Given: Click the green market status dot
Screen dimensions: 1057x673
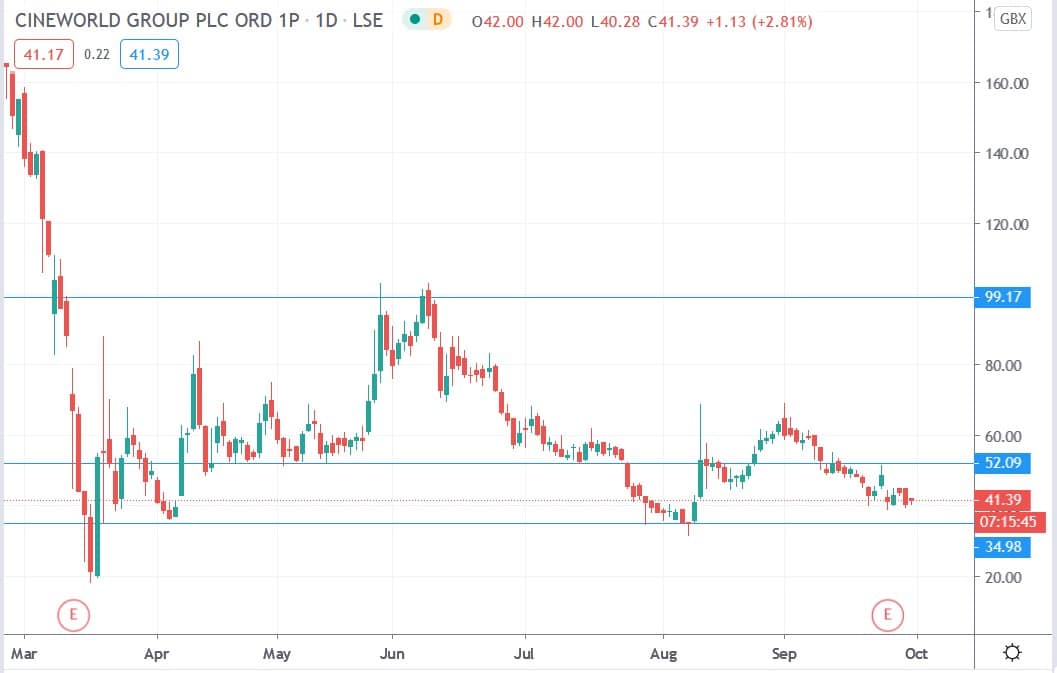Looking at the screenshot, I should click(415, 20).
